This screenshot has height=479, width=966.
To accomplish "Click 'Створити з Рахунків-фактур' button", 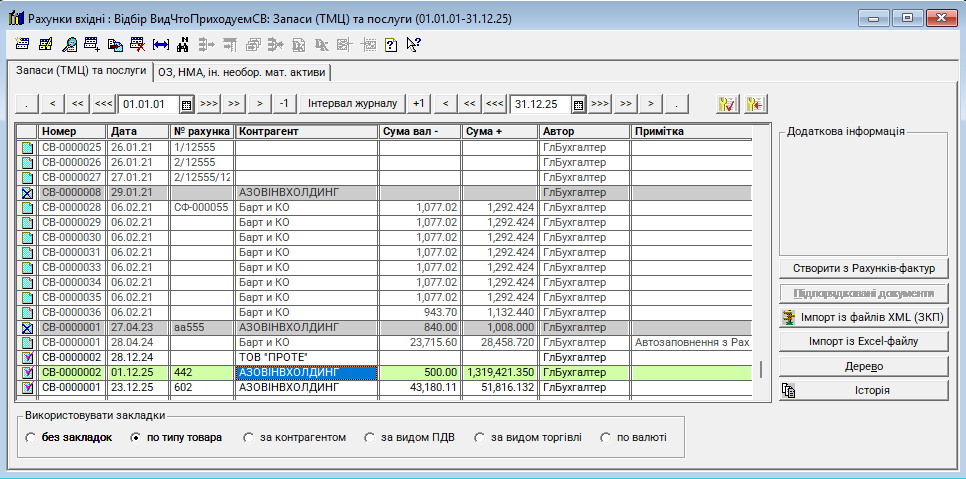I will click(863, 268).
